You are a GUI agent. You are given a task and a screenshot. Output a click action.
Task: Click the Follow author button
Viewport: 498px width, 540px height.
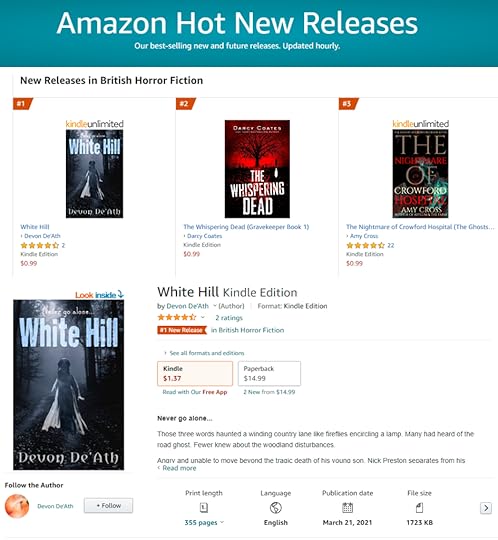coord(108,506)
